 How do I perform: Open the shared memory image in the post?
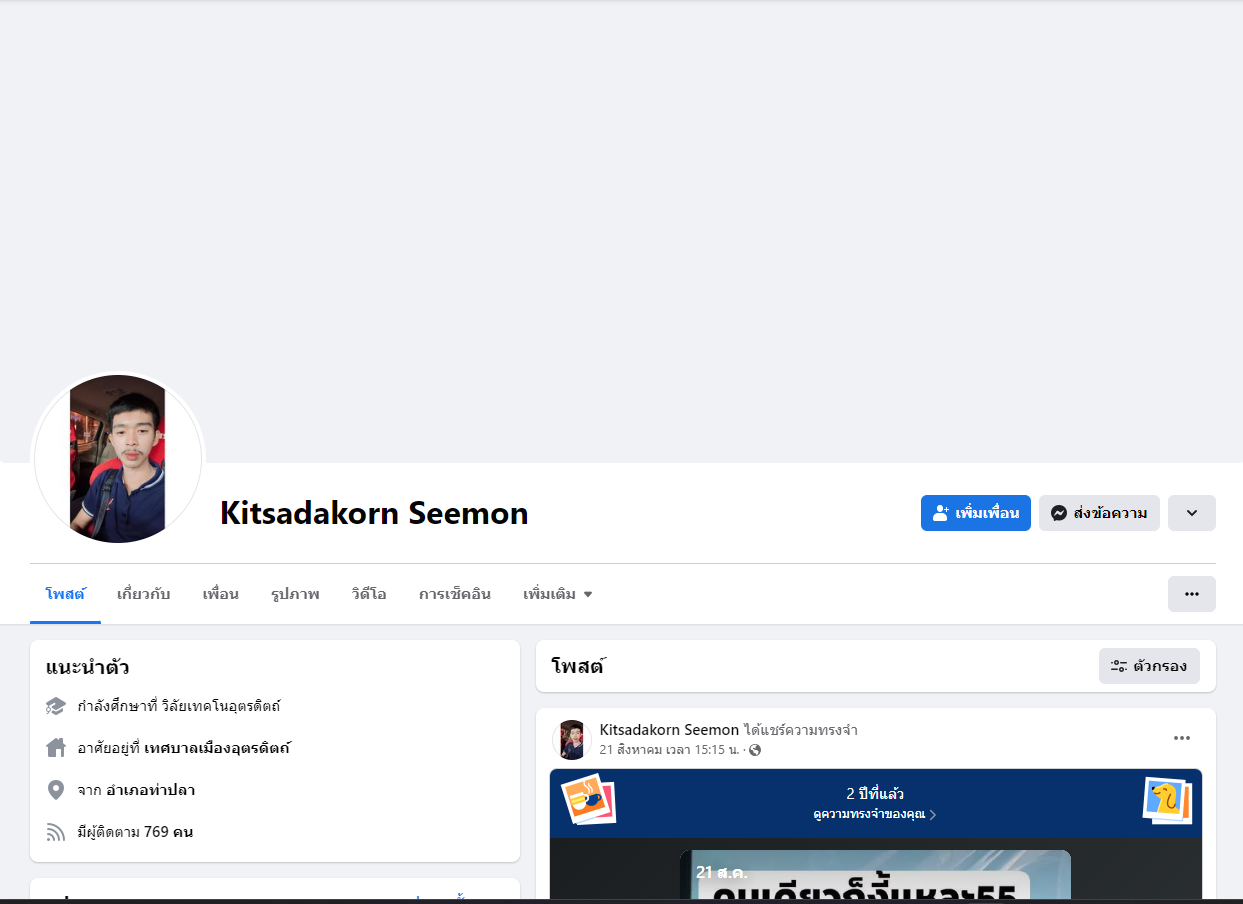coord(875,873)
